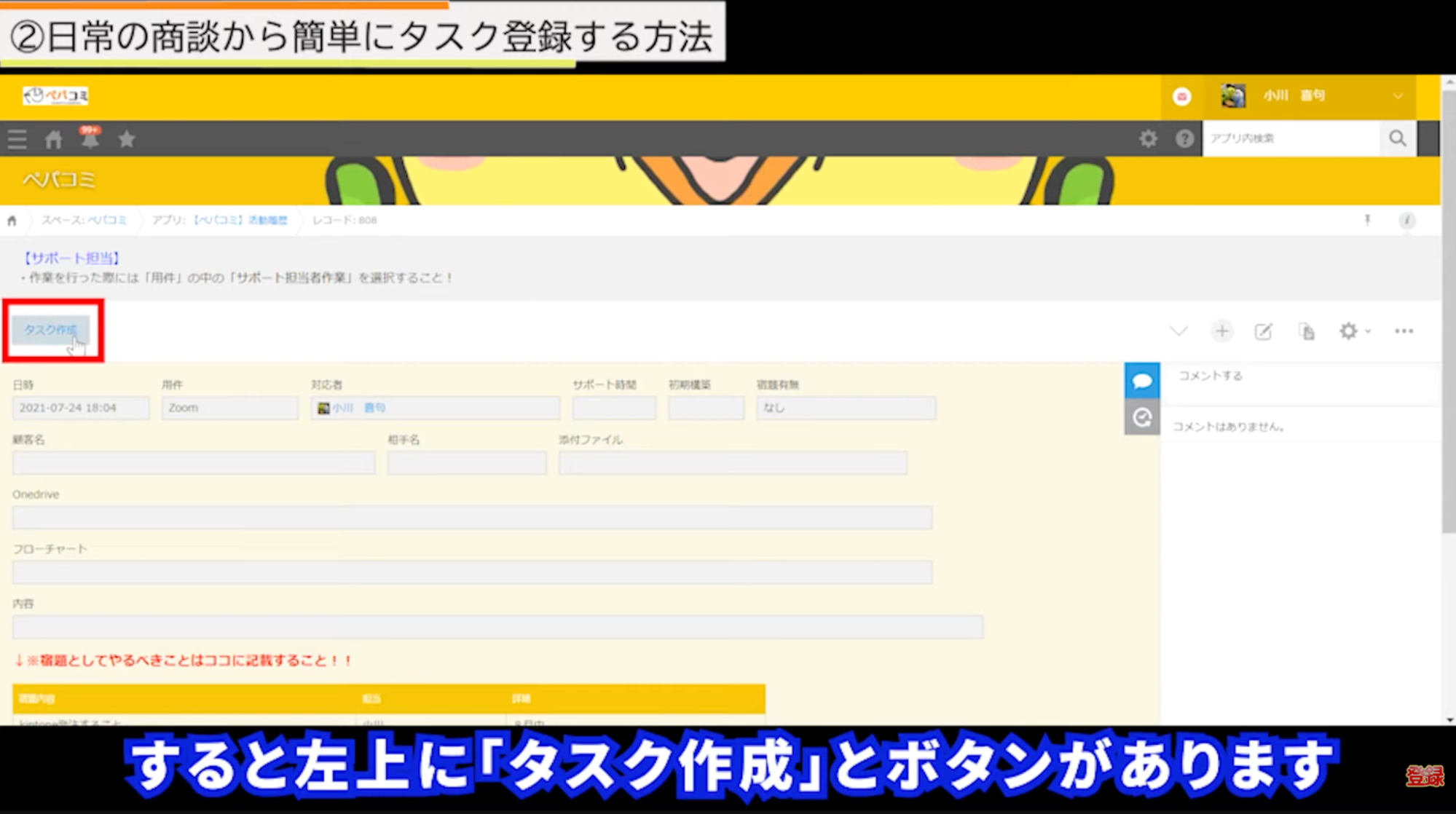Open notifications bell icon
Screen dimensions: 1456x814
point(90,138)
